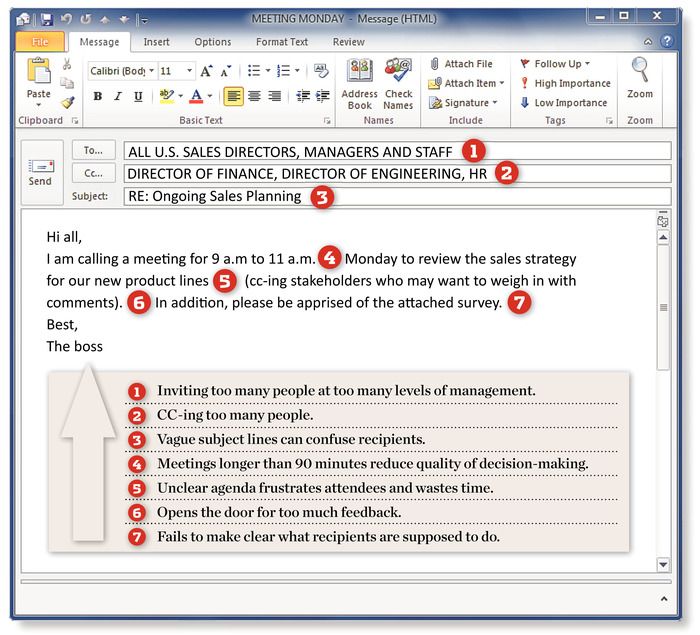The height and width of the screenshot is (635, 700).
Task: Toggle High Importance tag
Action: tap(564, 83)
